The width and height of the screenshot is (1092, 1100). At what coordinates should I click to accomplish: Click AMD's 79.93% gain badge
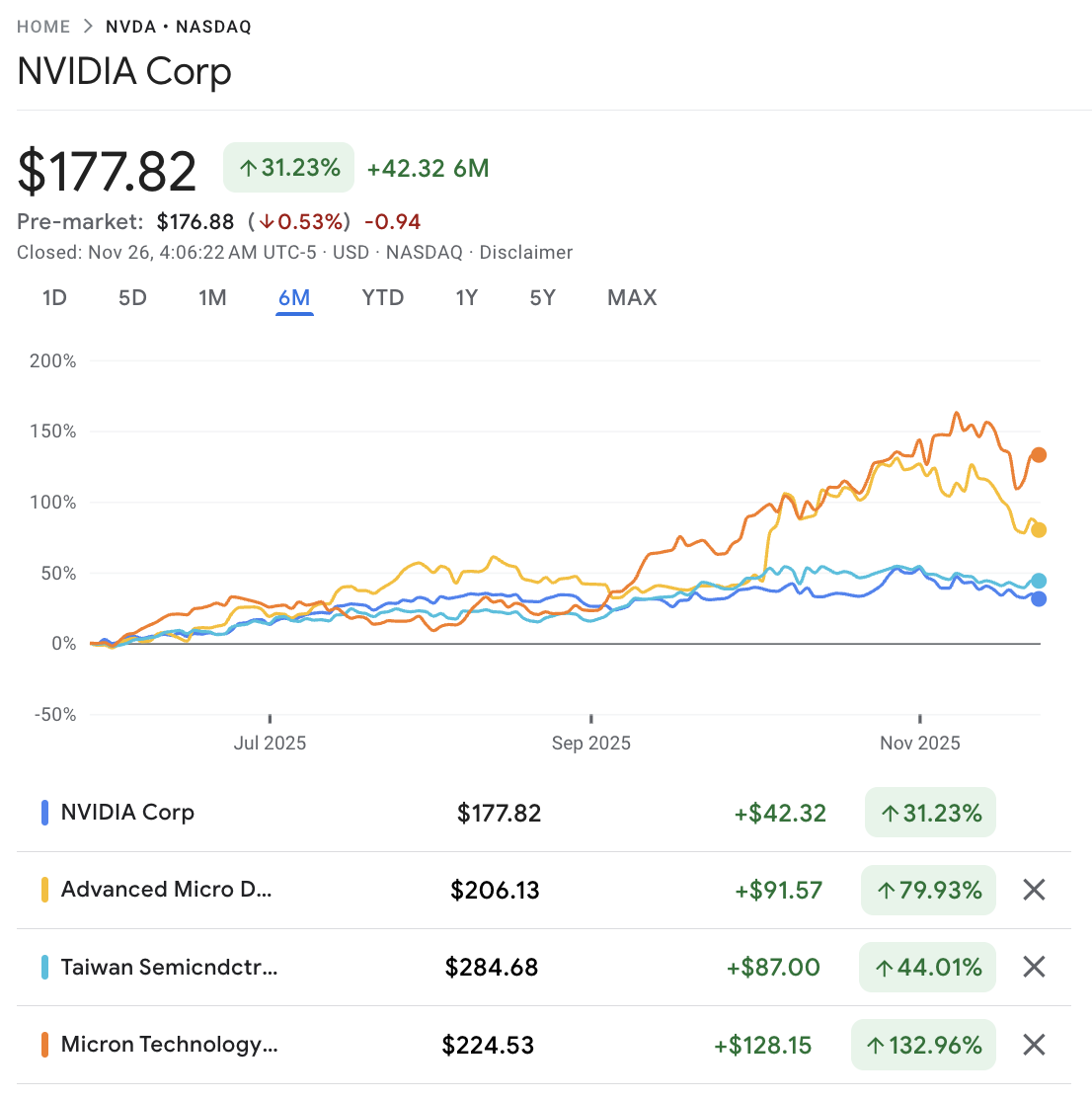click(927, 890)
